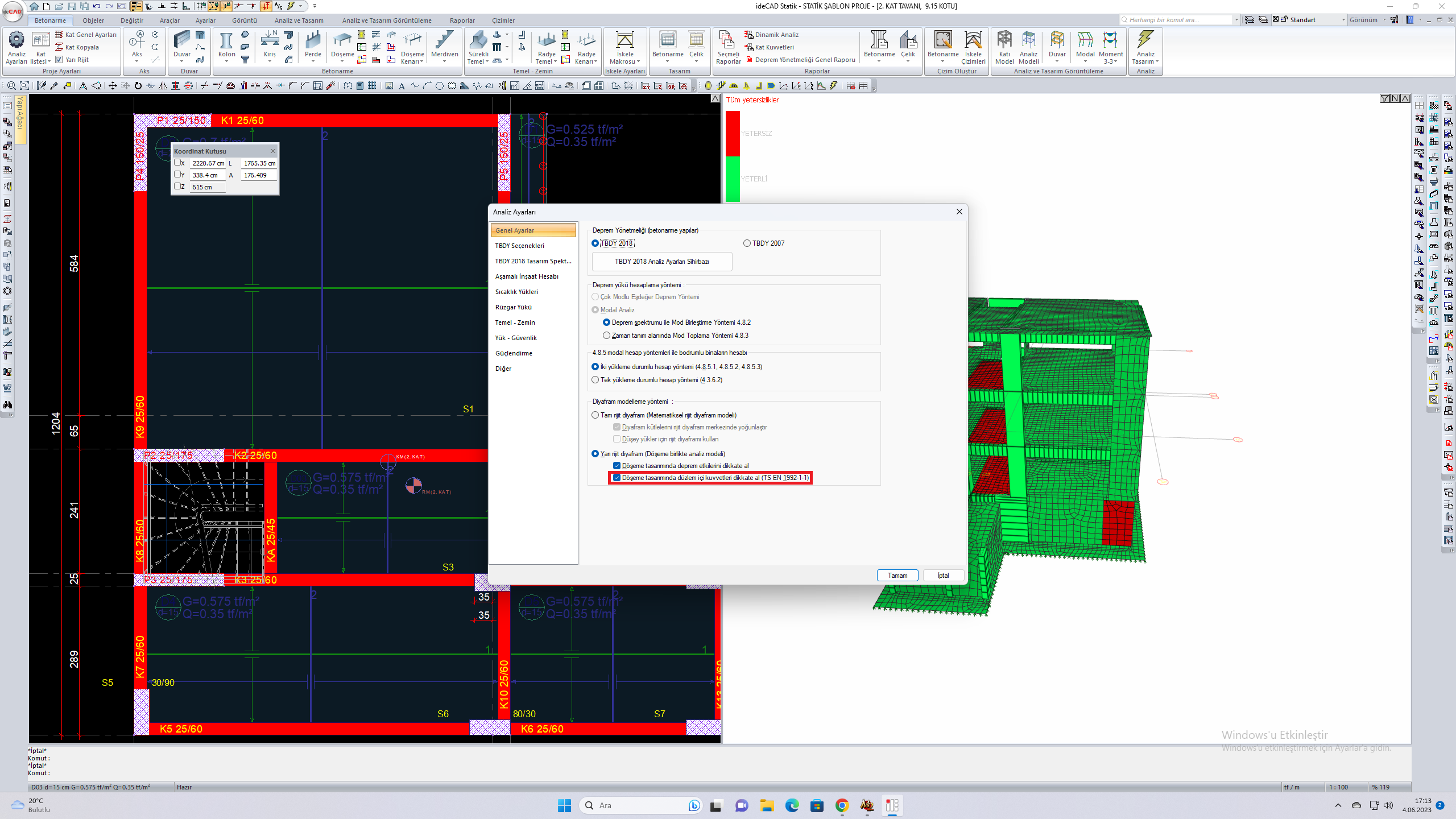
Task: Open Betonarme Tasarım icon
Action: pos(668,40)
